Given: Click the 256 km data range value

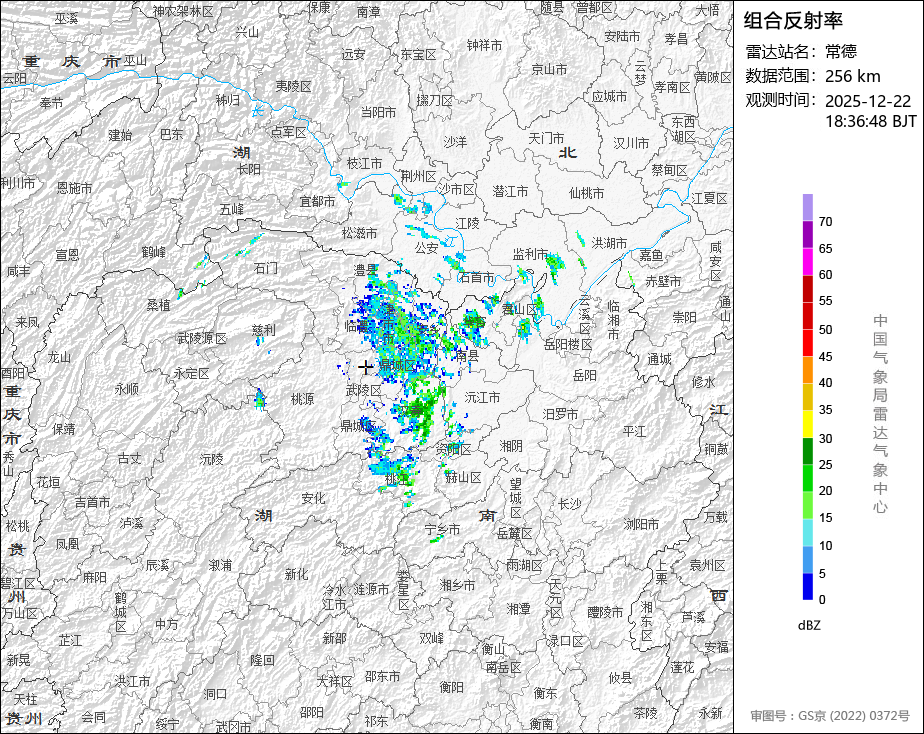Looking at the screenshot, I should coord(852,76).
